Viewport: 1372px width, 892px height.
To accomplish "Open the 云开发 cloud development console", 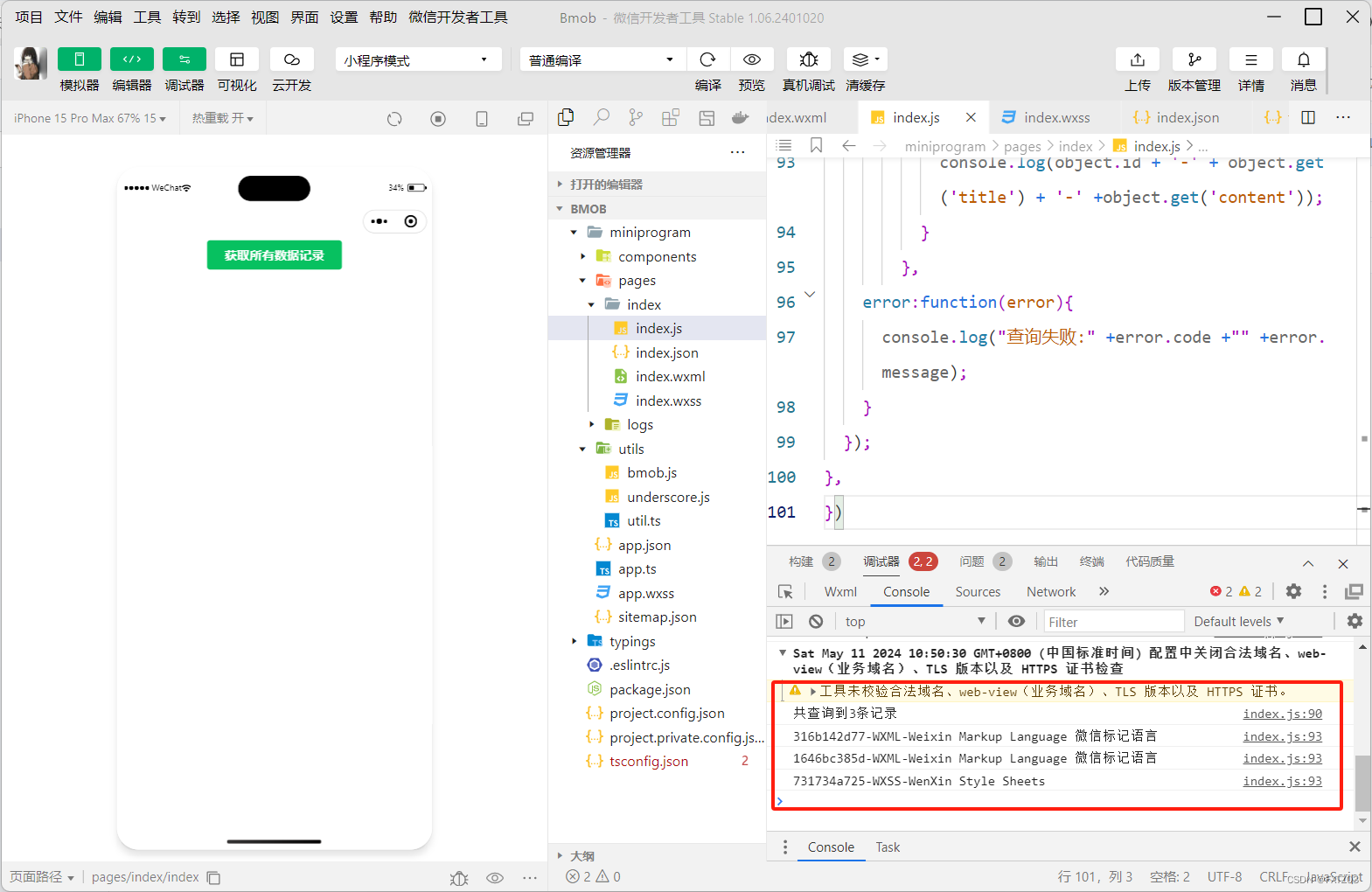I will (292, 59).
